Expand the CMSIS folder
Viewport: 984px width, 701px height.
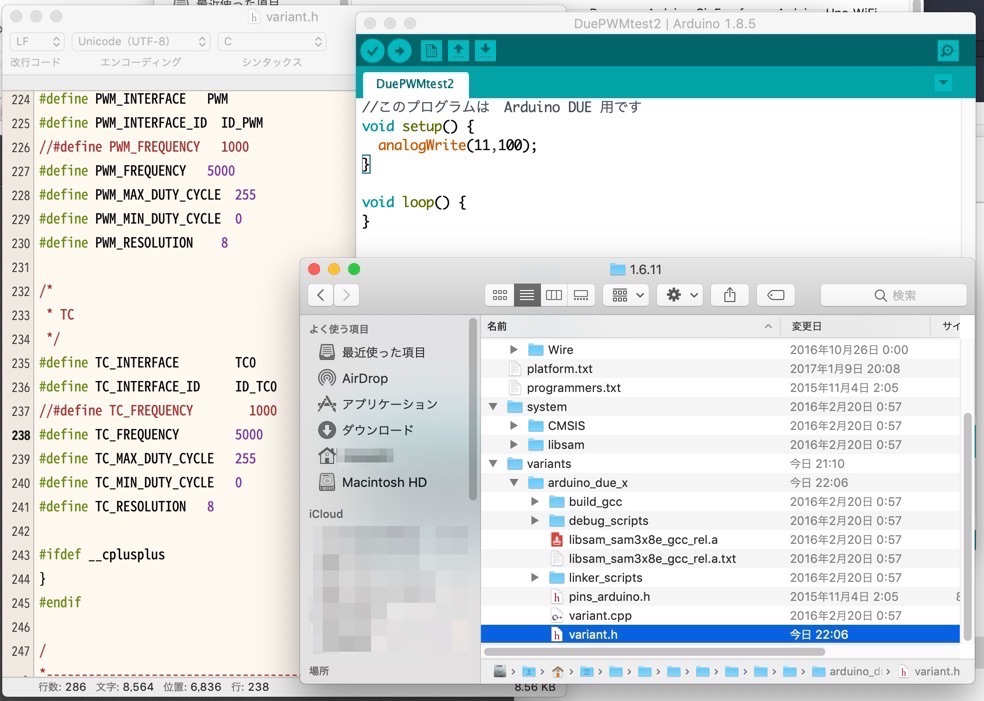[x=513, y=425]
